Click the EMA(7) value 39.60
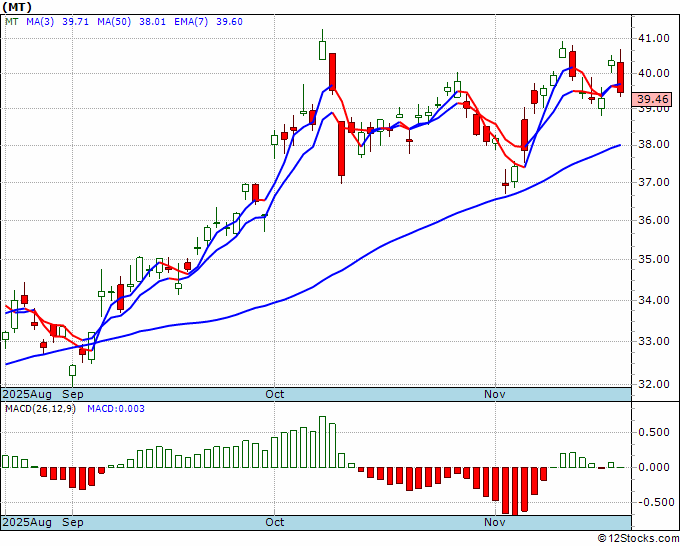Screen dimensions: 680x546 pos(229,22)
